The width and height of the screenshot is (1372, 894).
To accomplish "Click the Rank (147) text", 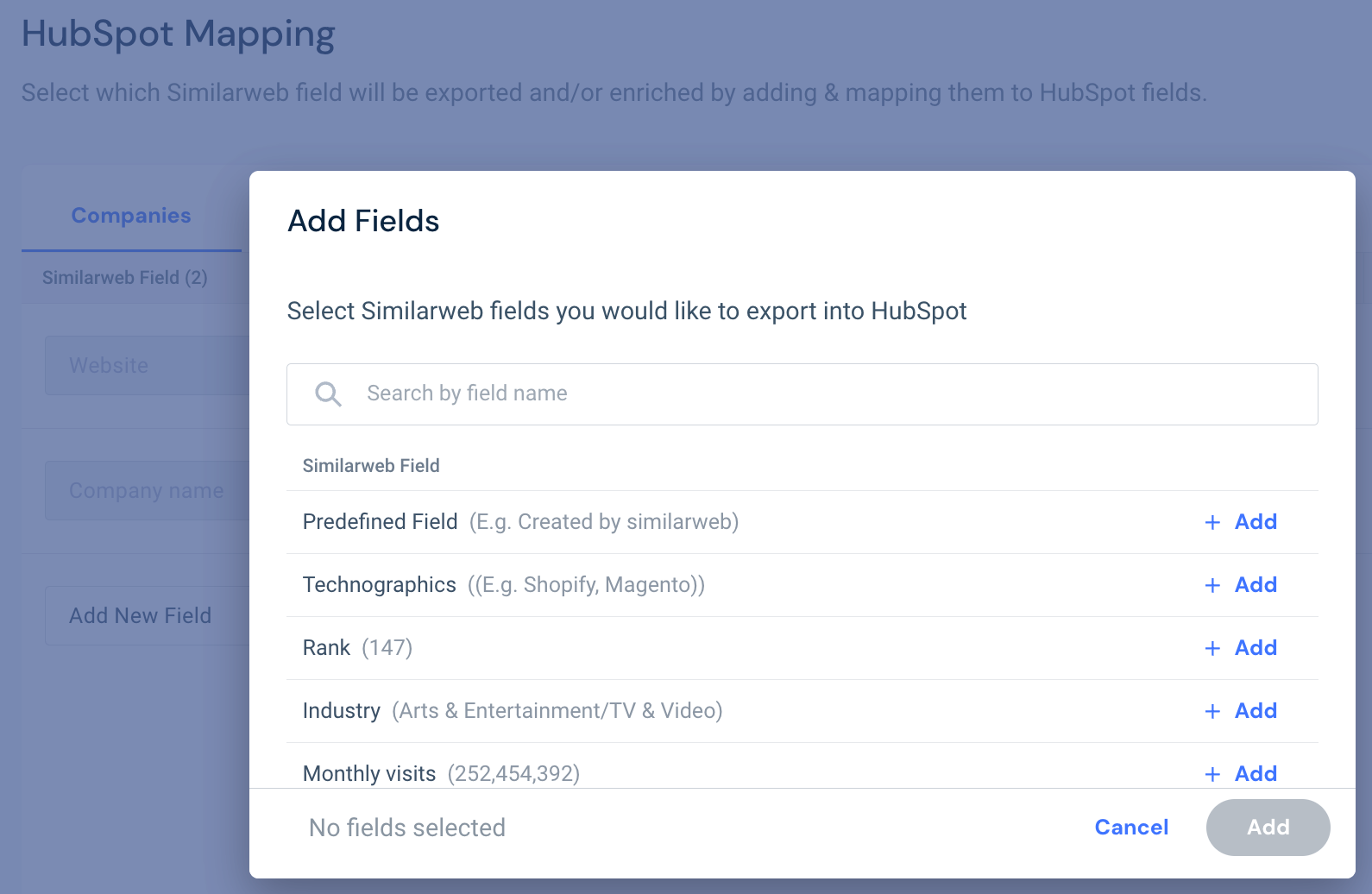I will tap(357, 648).
